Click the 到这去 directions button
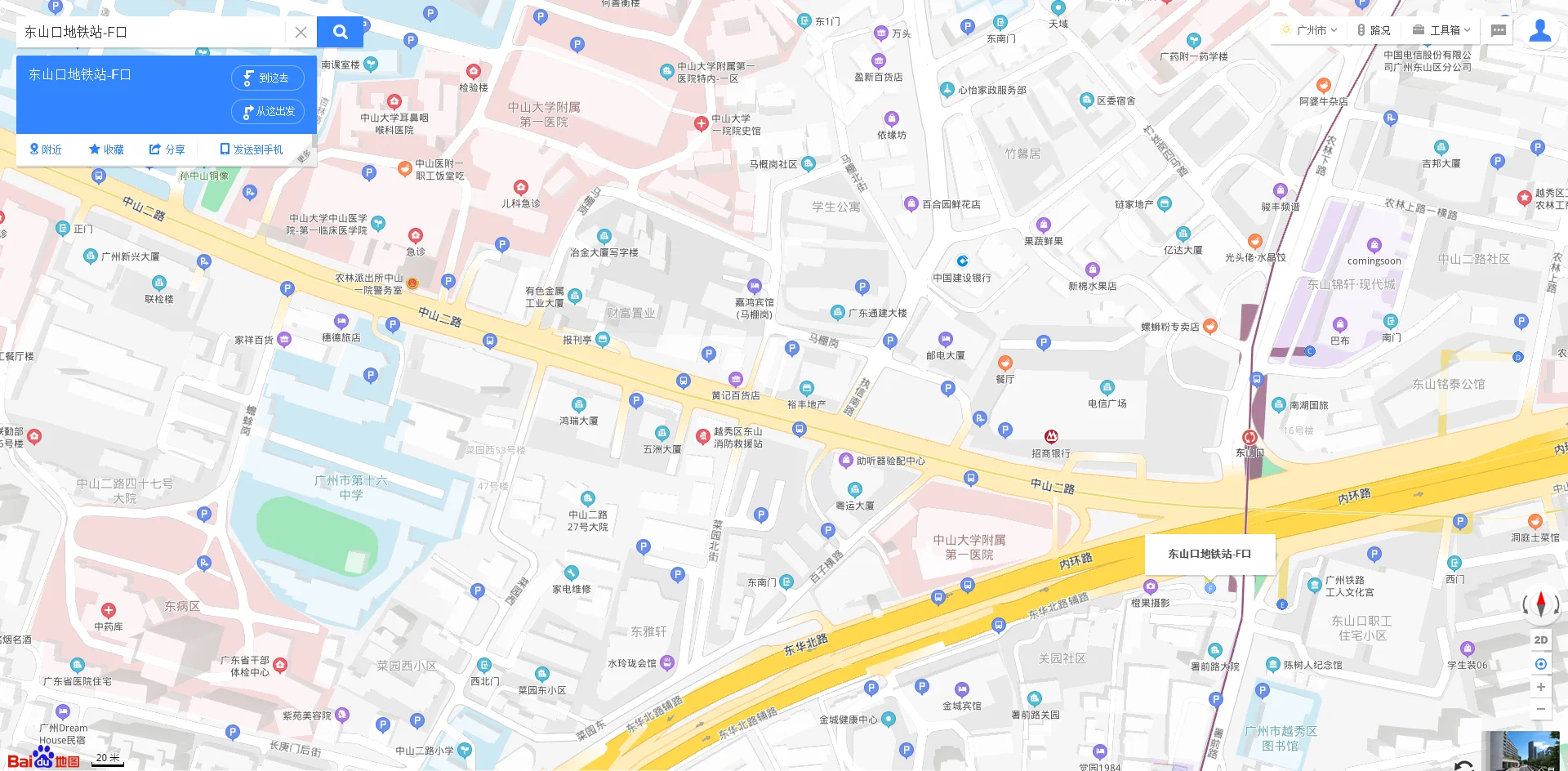Image resolution: width=1568 pixels, height=771 pixels. click(x=268, y=78)
